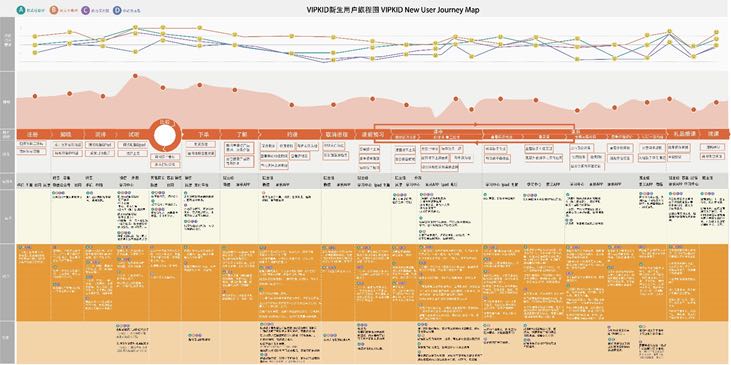Click the highest red dot on the emotion area chart

[135, 76]
